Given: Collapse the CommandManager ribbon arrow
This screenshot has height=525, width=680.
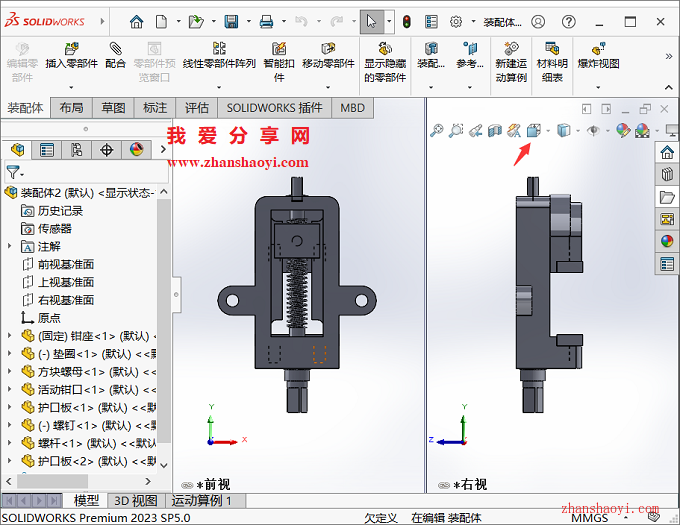Looking at the screenshot, I should click(668, 88).
